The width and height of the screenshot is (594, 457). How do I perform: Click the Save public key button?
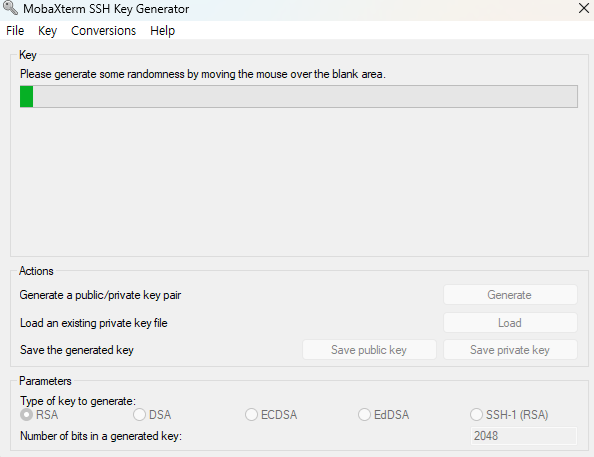[x=369, y=350]
